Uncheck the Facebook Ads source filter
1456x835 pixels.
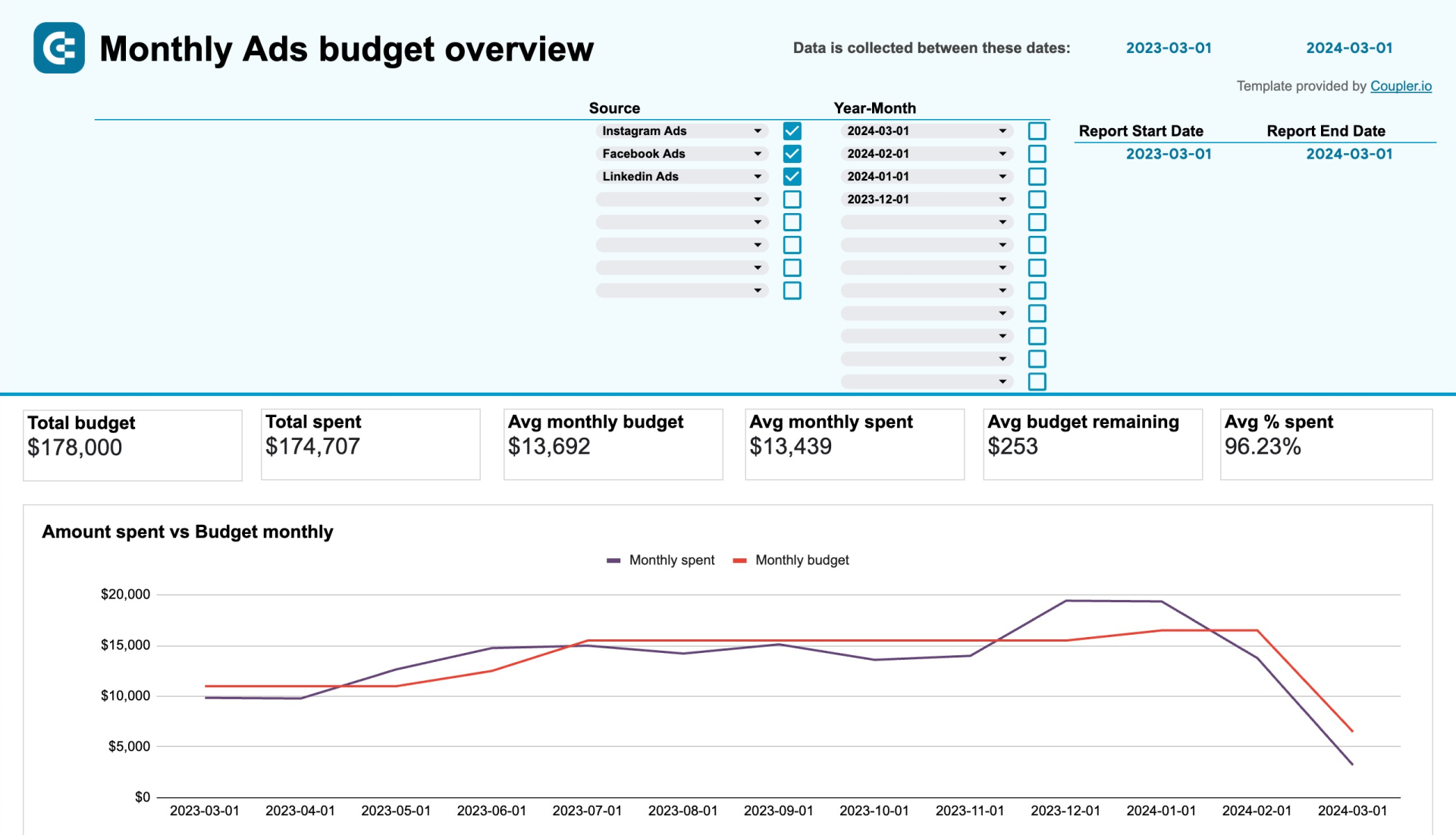792,153
